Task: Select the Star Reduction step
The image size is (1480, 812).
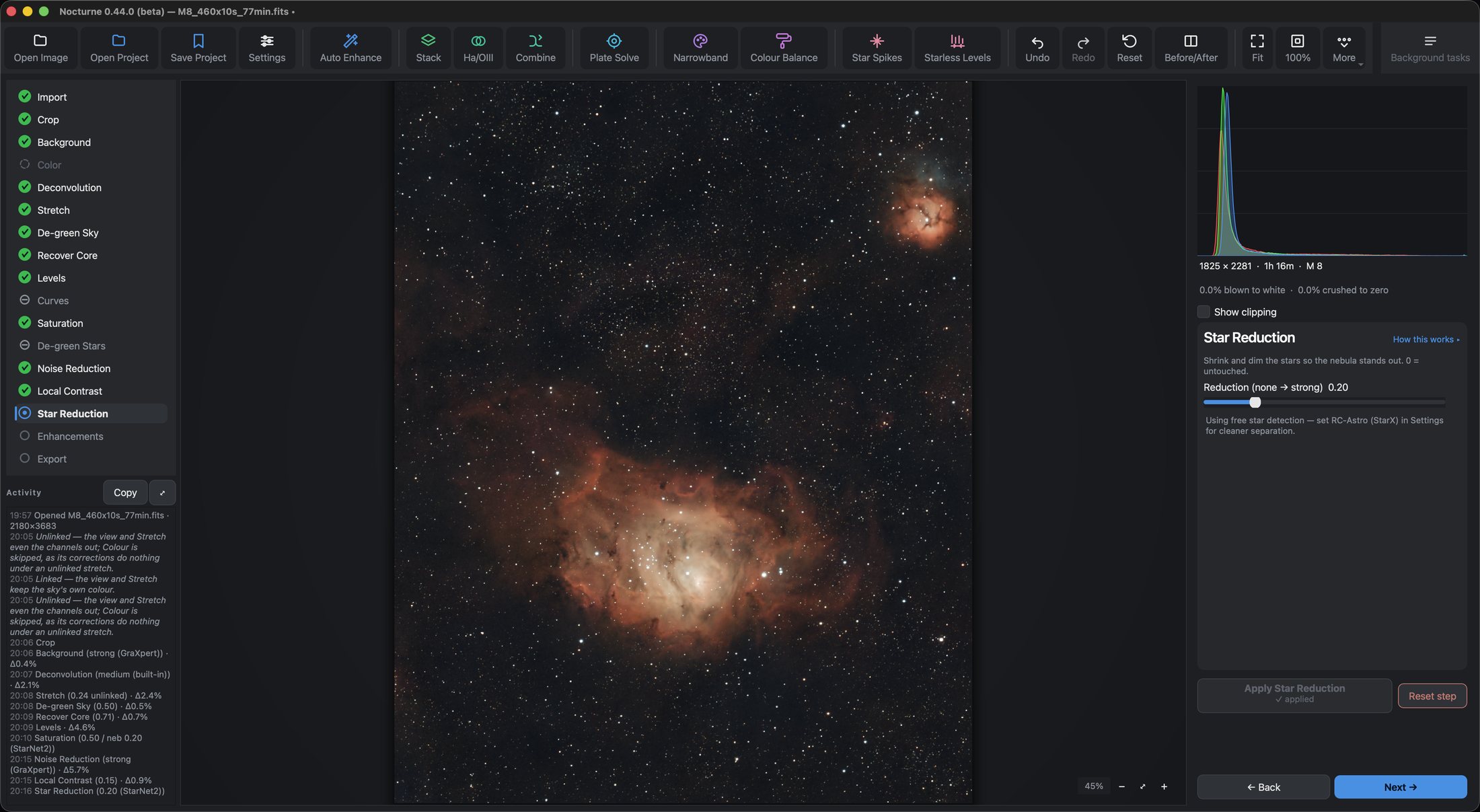Action: [x=91, y=414]
